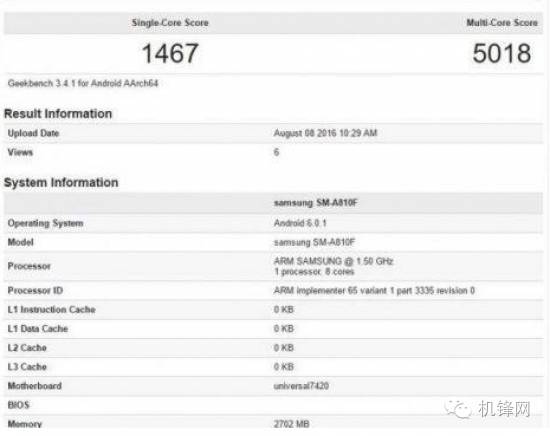Click the Processor ID label
This screenshot has width=550, height=436.
pos(35,291)
